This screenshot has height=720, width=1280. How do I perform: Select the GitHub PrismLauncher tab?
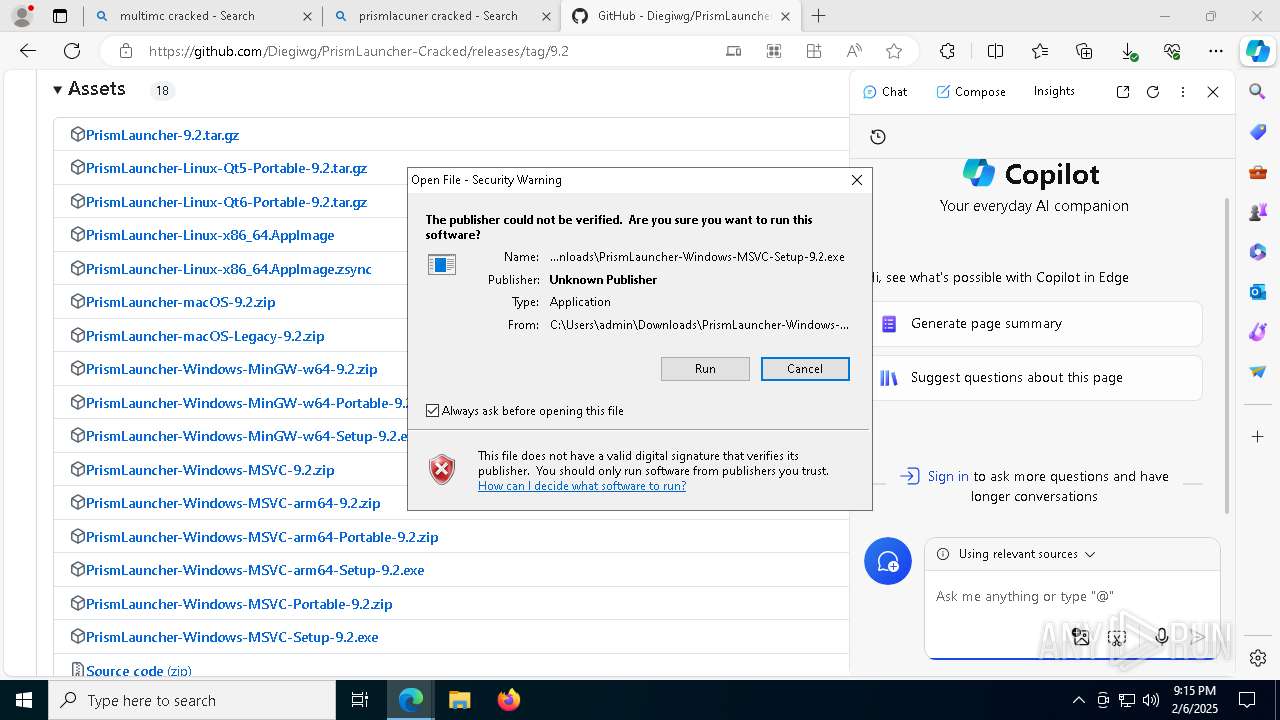[681, 16]
